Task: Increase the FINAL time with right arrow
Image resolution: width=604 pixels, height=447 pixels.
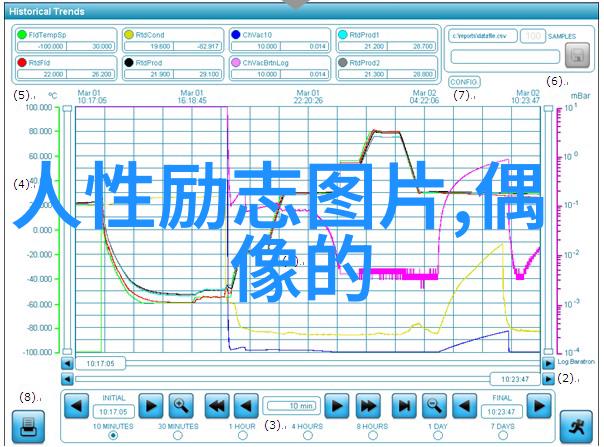Action: click(x=539, y=406)
